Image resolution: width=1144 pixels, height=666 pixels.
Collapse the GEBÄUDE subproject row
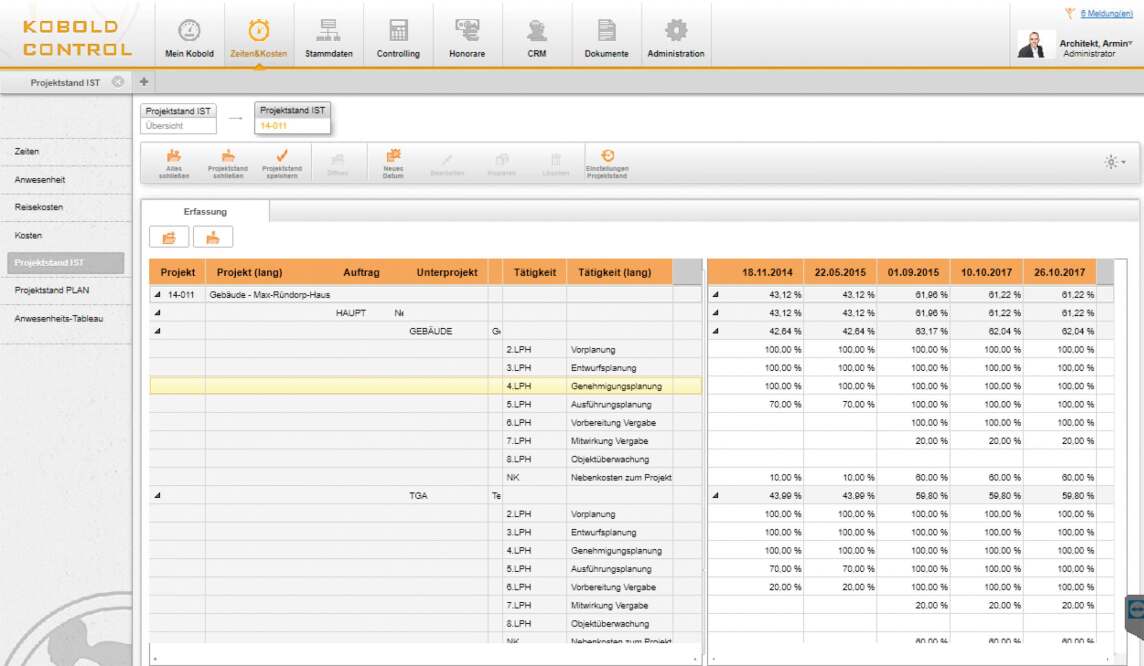coord(158,331)
